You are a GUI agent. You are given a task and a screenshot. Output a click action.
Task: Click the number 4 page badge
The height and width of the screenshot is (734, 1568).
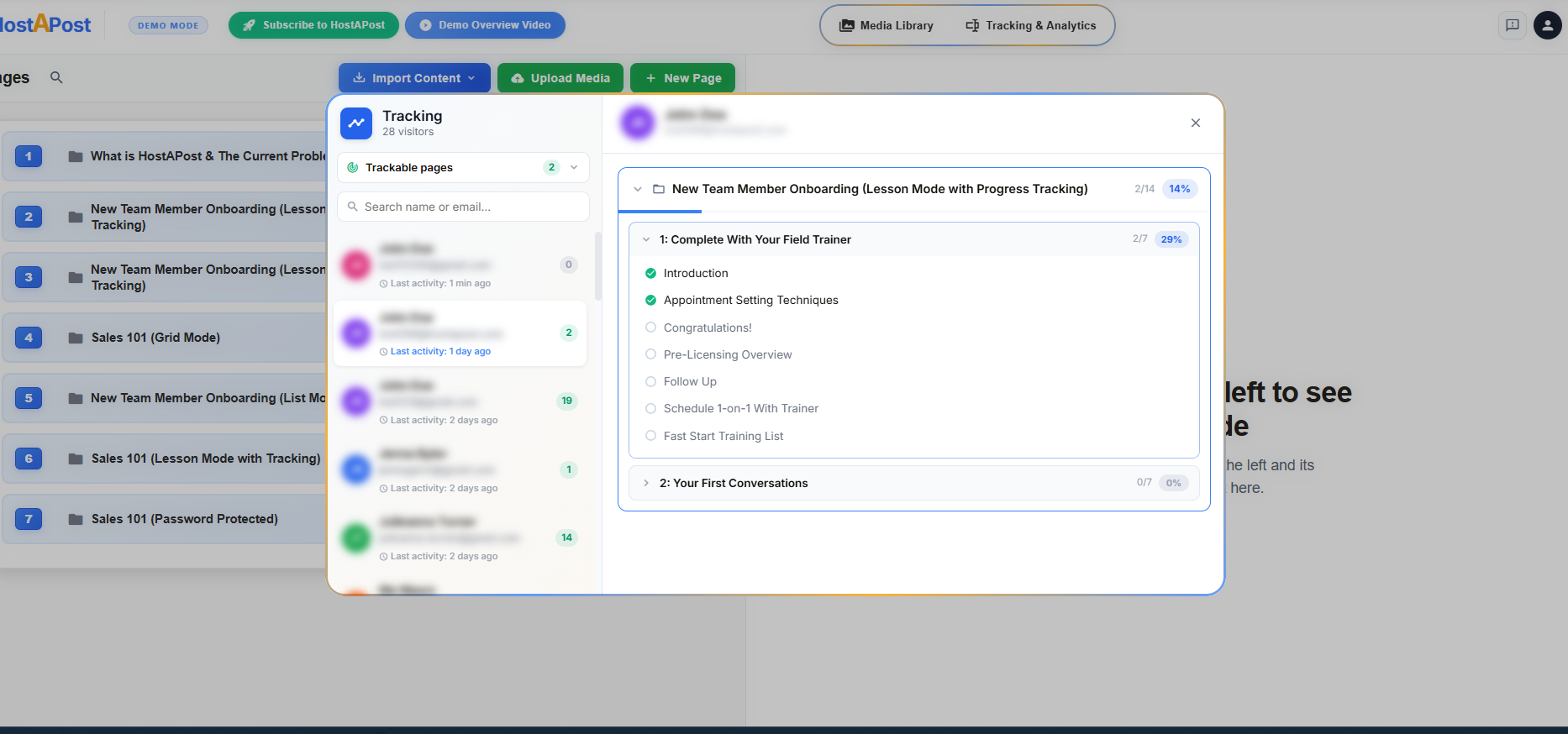click(x=29, y=338)
